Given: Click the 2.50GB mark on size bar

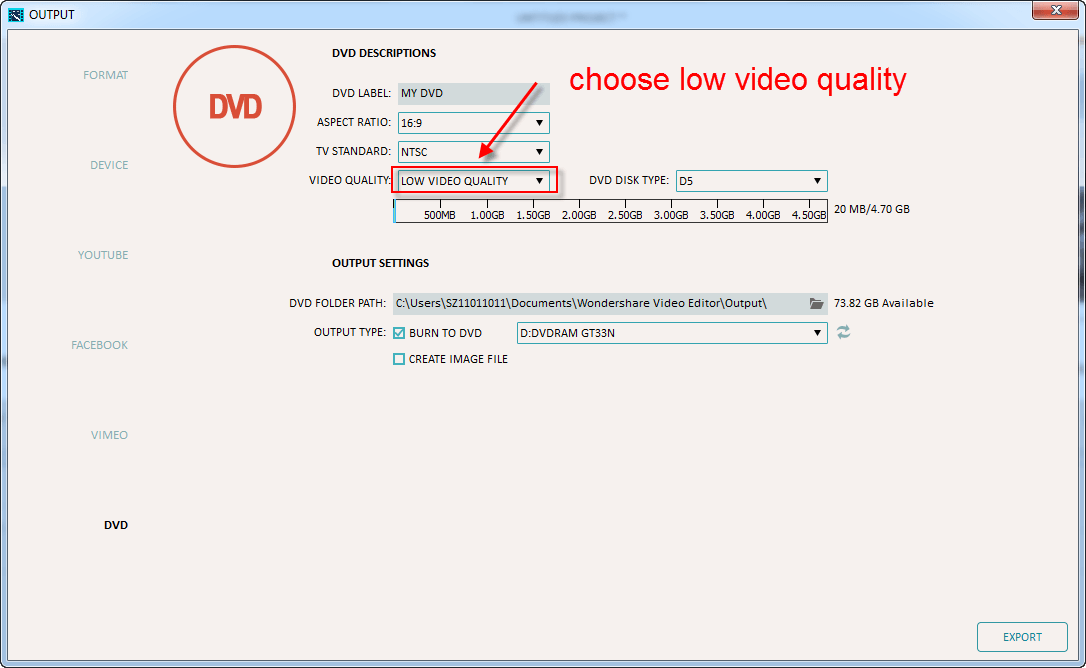Looking at the screenshot, I should pos(625,216).
